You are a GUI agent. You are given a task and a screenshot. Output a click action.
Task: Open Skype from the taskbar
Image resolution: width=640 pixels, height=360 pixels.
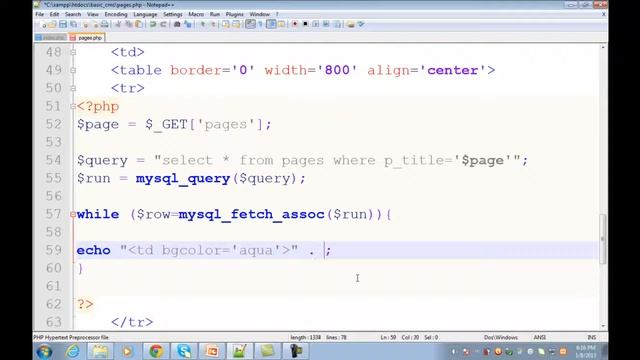(x=184, y=351)
